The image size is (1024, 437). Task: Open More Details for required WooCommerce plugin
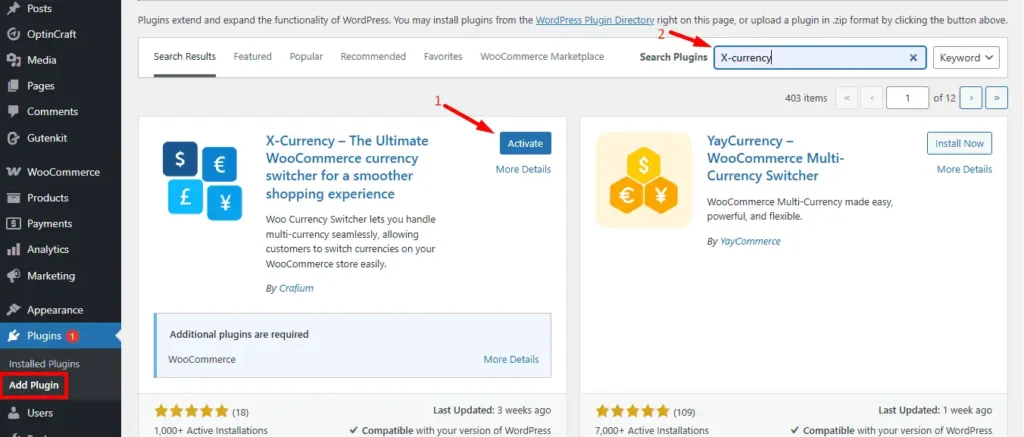tap(511, 359)
